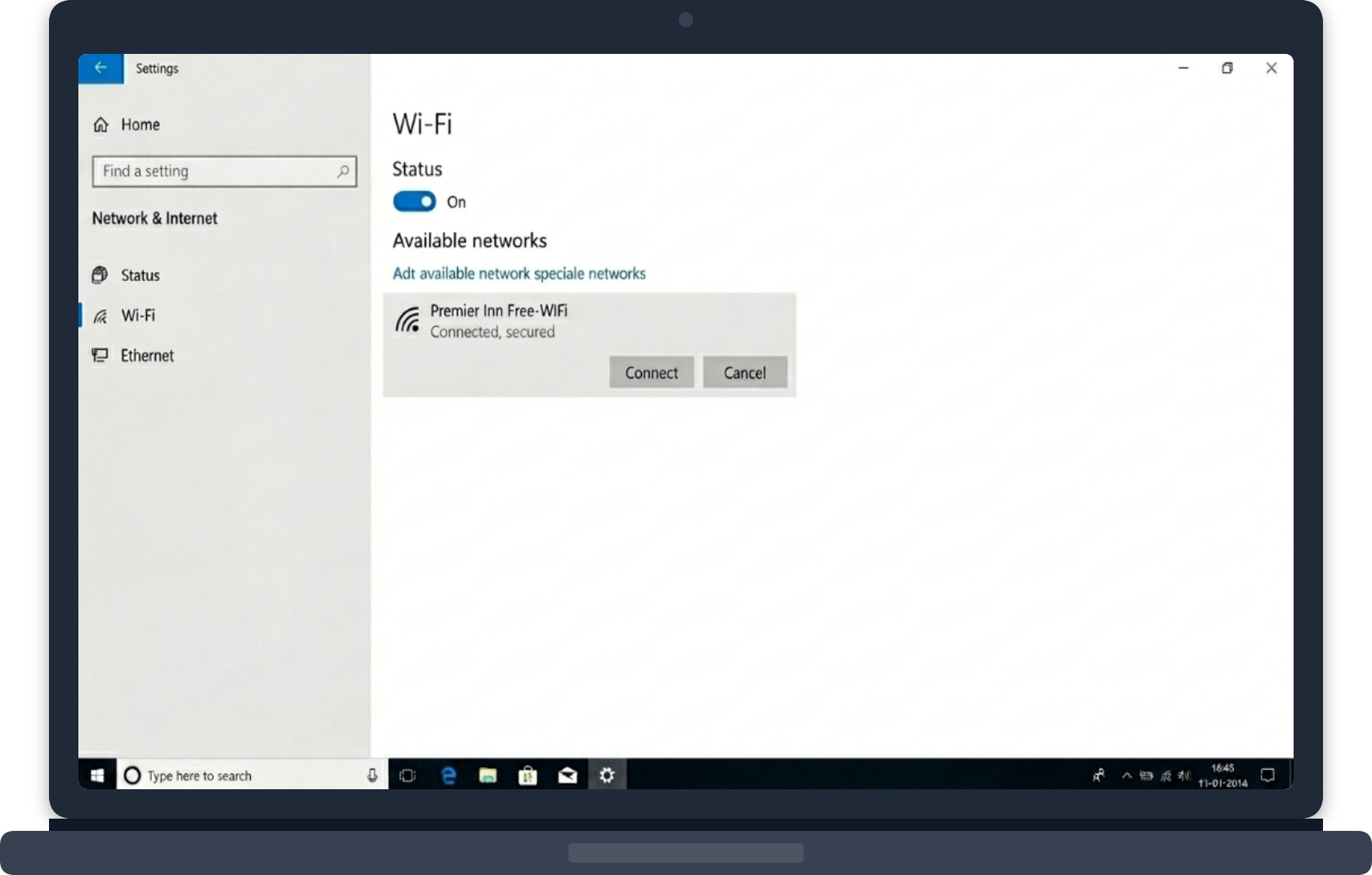The image size is (1372, 875).
Task: Open the Mail app from the taskbar
Action: coord(568,775)
